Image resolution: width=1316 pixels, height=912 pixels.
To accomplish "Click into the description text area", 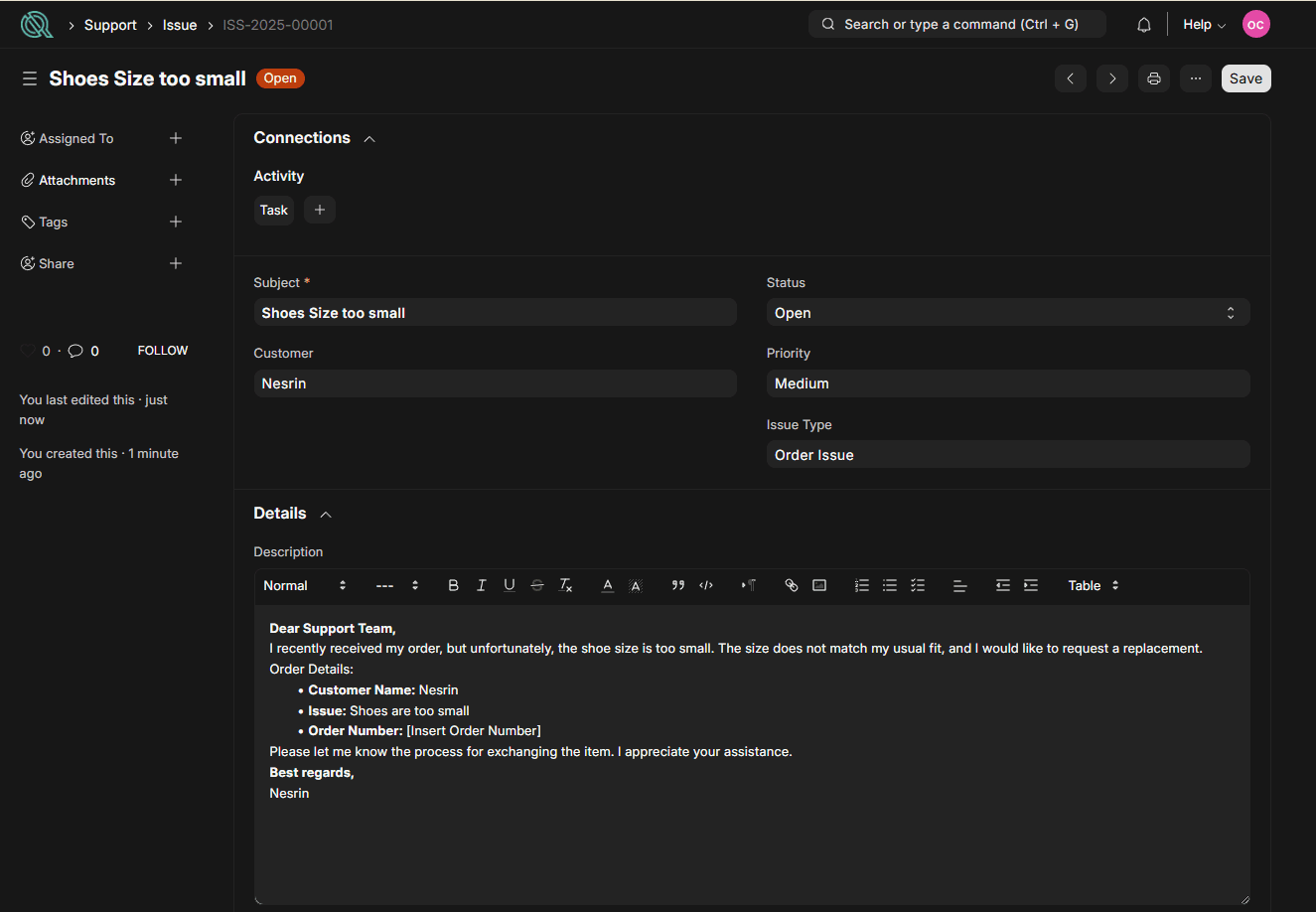I will tap(752, 755).
